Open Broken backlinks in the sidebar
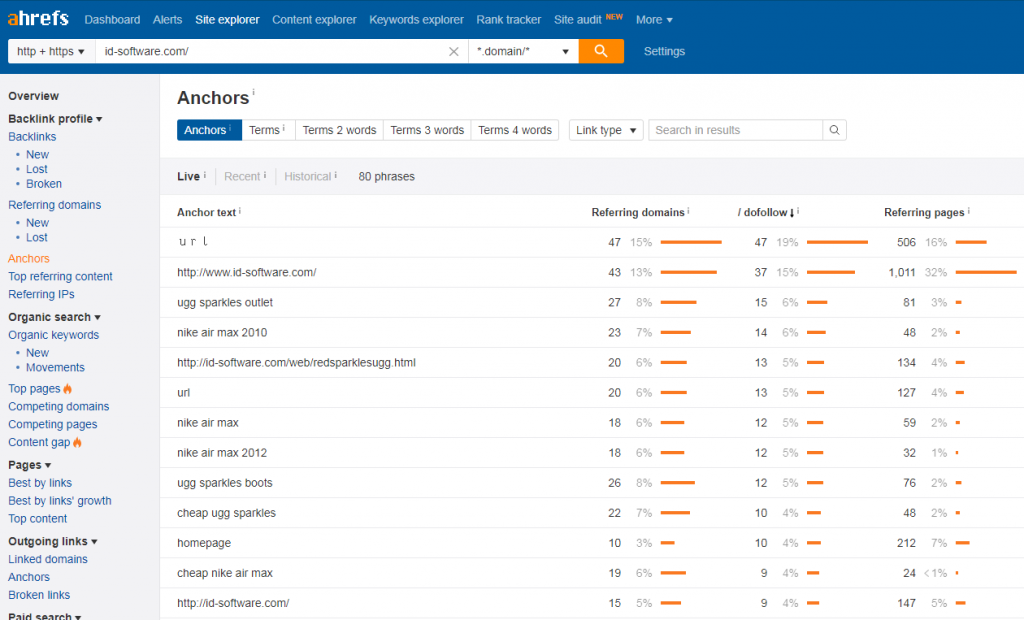 pos(44,184)
